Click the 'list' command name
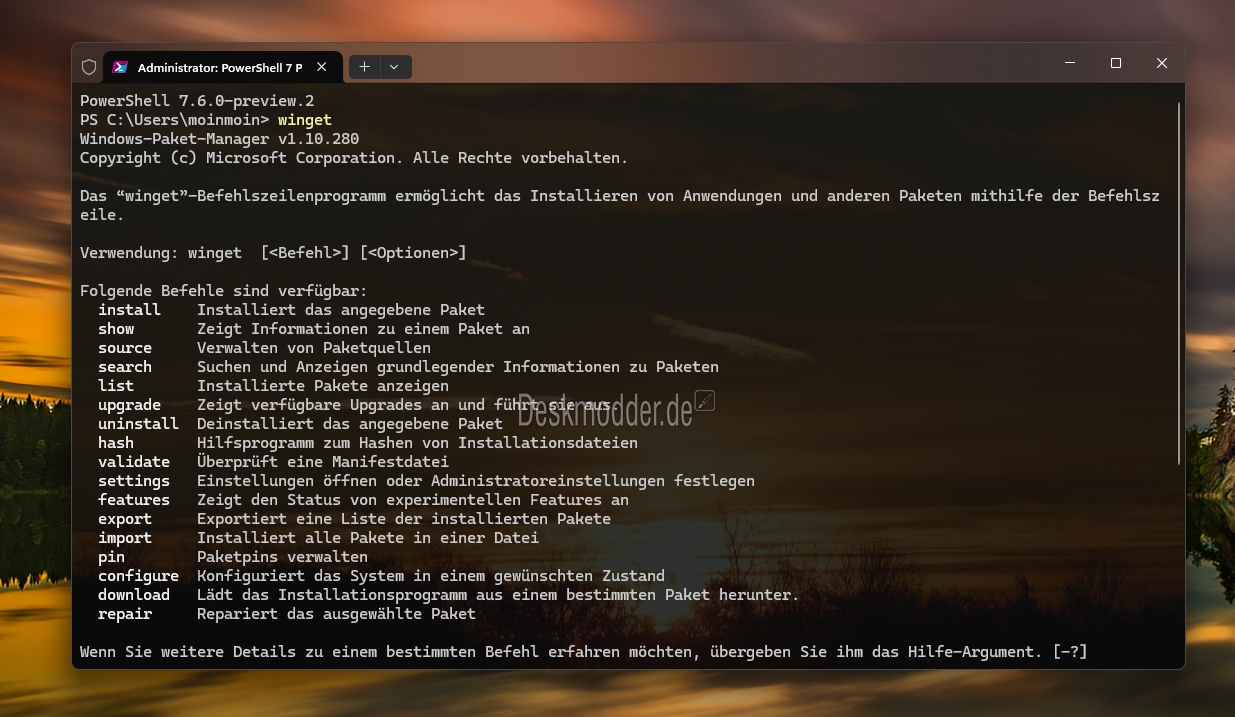The image size is (1235, 717). click(116, 386)
